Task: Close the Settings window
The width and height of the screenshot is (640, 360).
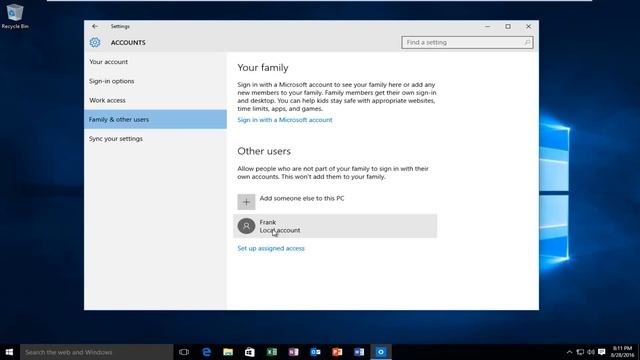Action: tap(528, 26)
